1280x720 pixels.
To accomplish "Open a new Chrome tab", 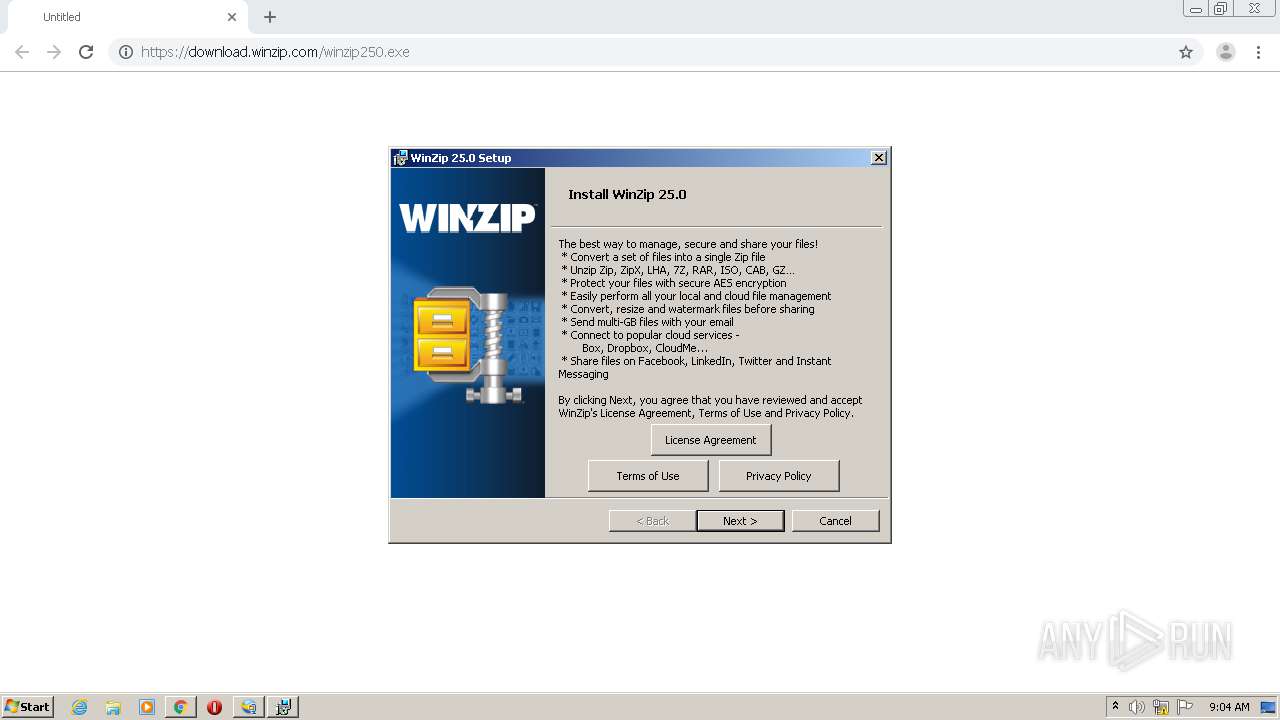I will tap(270, 17).
